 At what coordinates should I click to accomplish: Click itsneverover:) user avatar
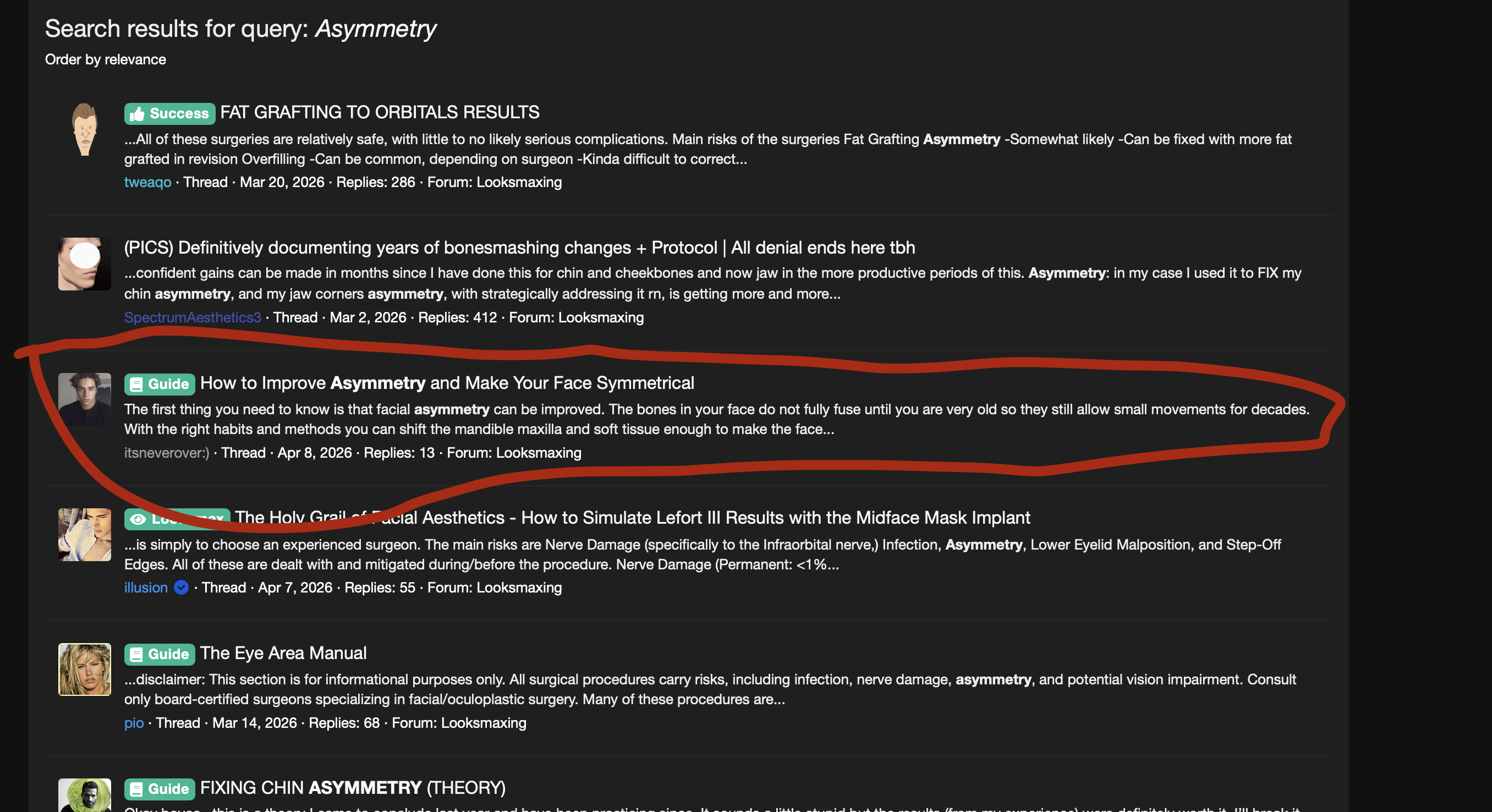(x=85, y=399)
